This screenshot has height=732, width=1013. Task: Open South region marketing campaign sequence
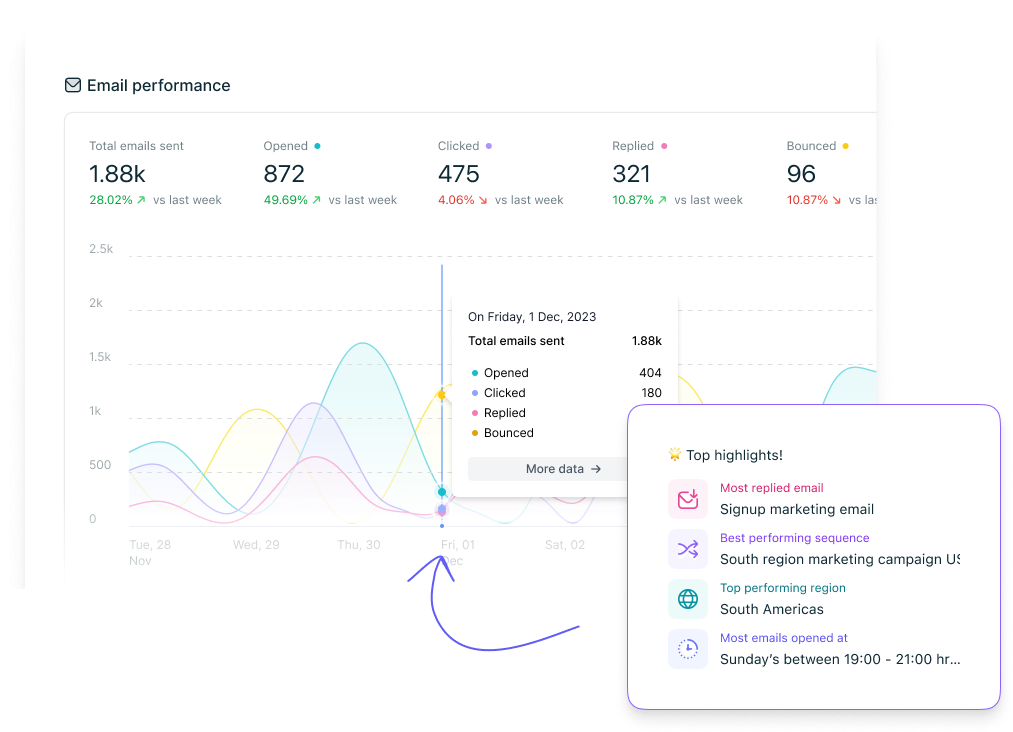coord(839,559)
